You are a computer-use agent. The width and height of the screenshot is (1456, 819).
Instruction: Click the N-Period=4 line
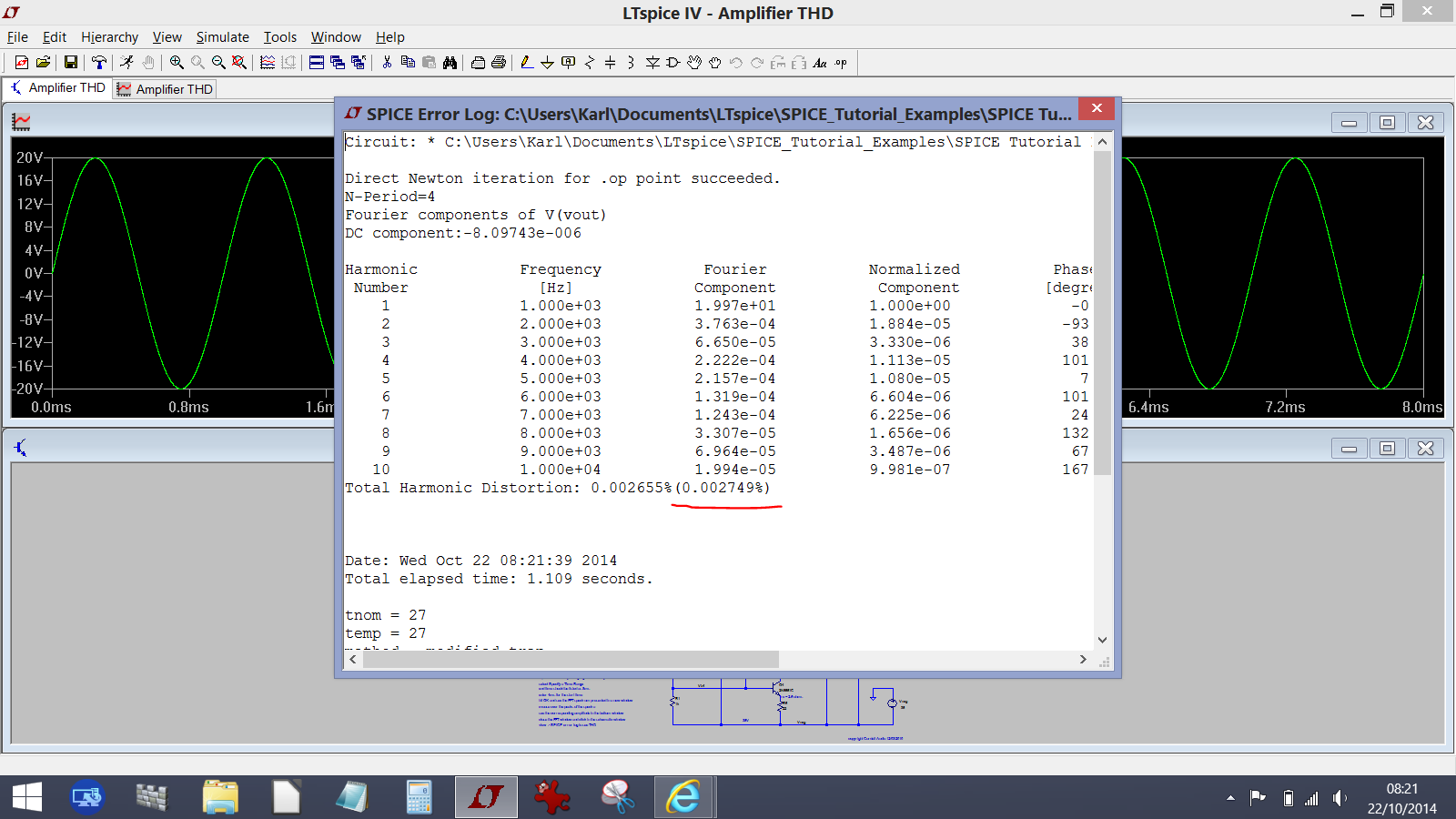click(x=389, y=197)
